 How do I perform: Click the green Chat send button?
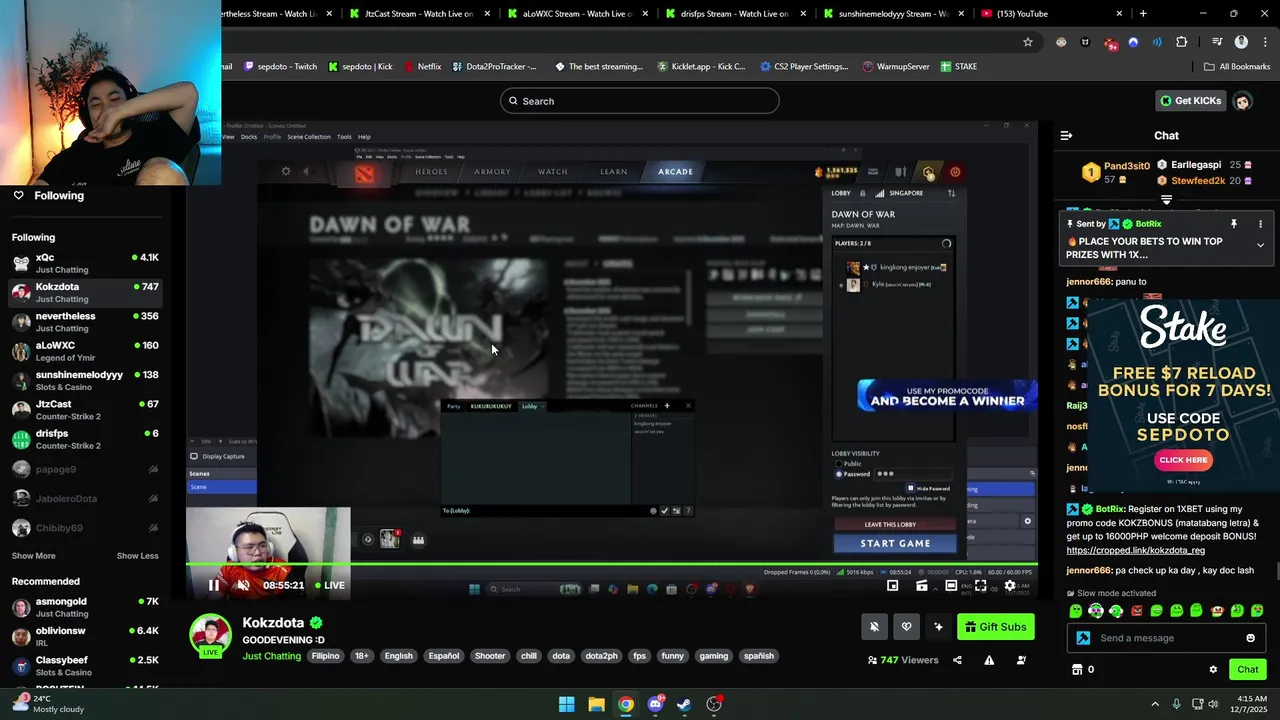point(1247,669)
